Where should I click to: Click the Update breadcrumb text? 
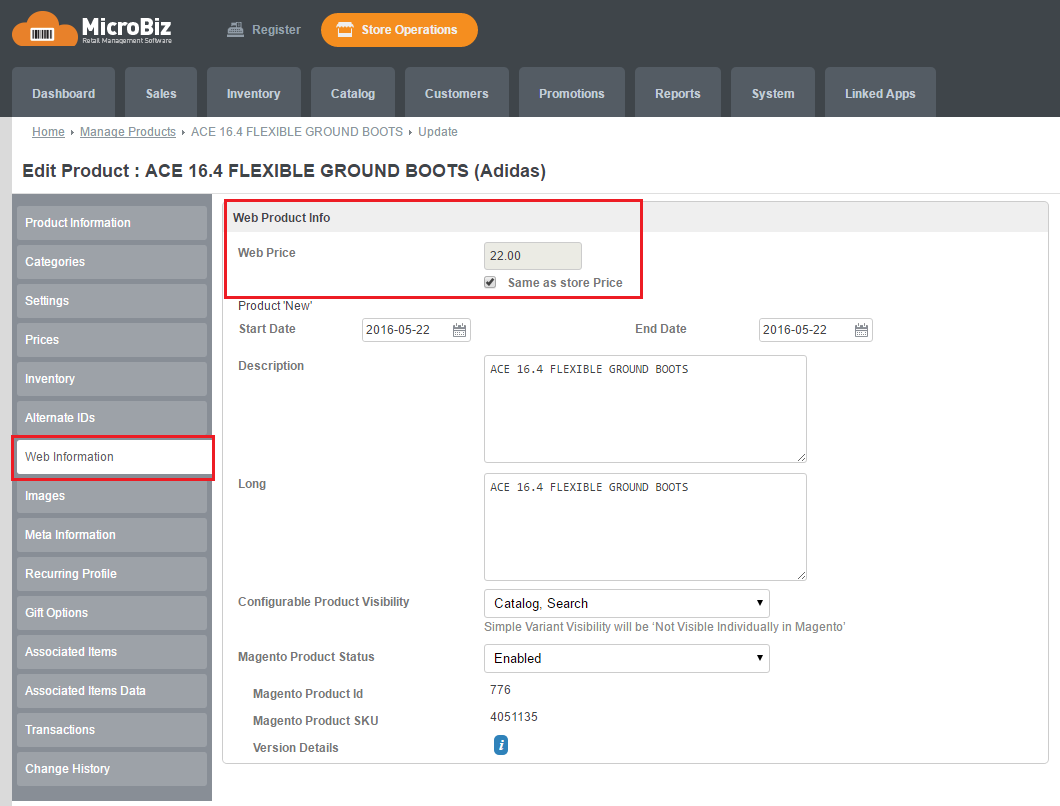437,132
